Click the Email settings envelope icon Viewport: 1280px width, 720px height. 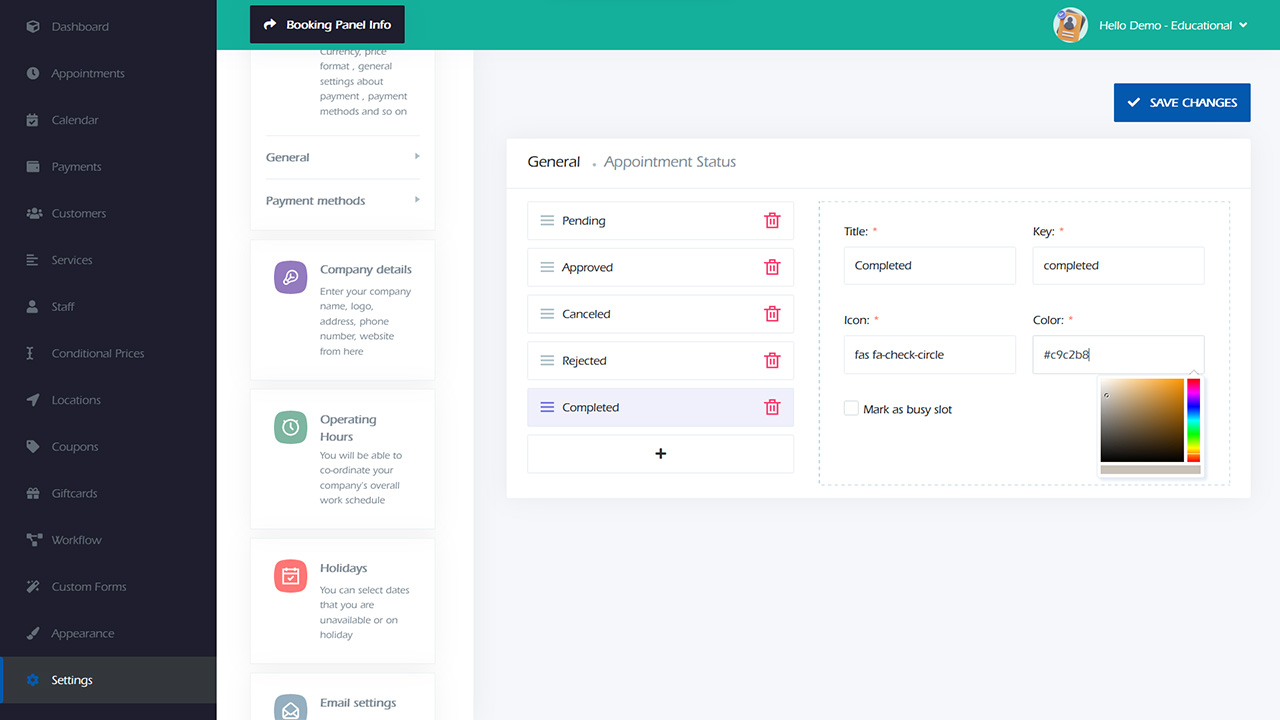(290, 708)
